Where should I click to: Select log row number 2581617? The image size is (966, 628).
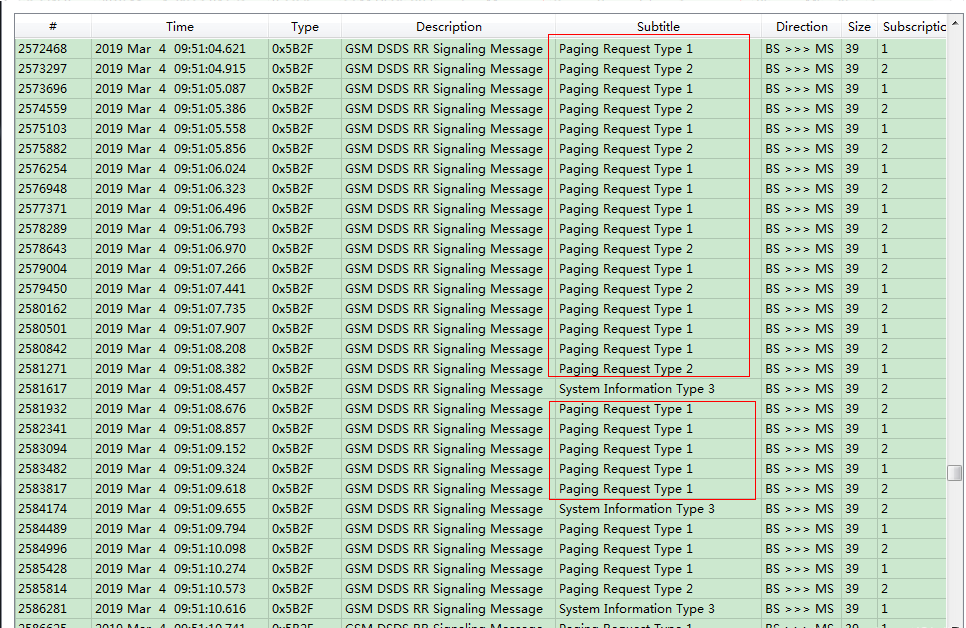point(480,389)
